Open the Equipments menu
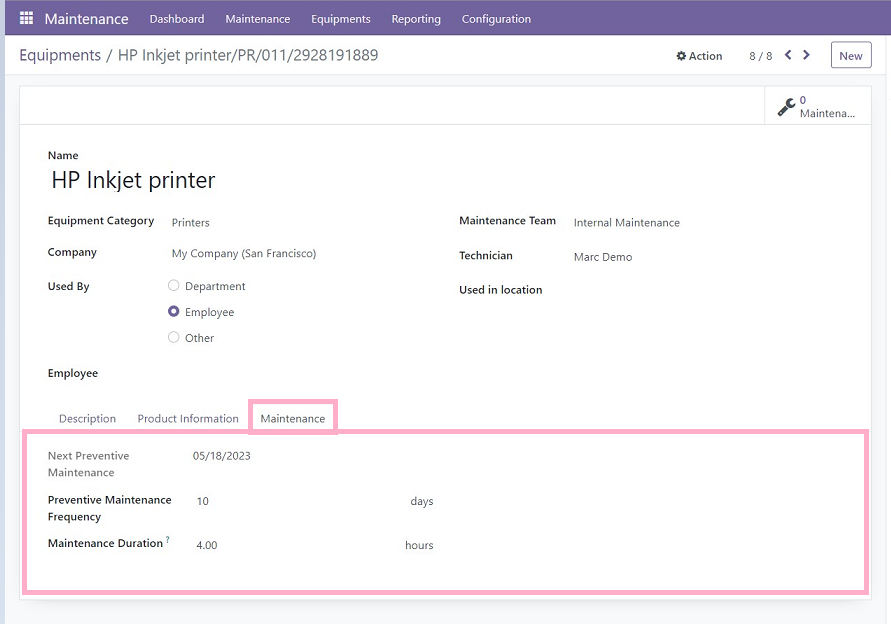Image resolution: width=891 pixels, height=624 pixels. coord(340,19)
